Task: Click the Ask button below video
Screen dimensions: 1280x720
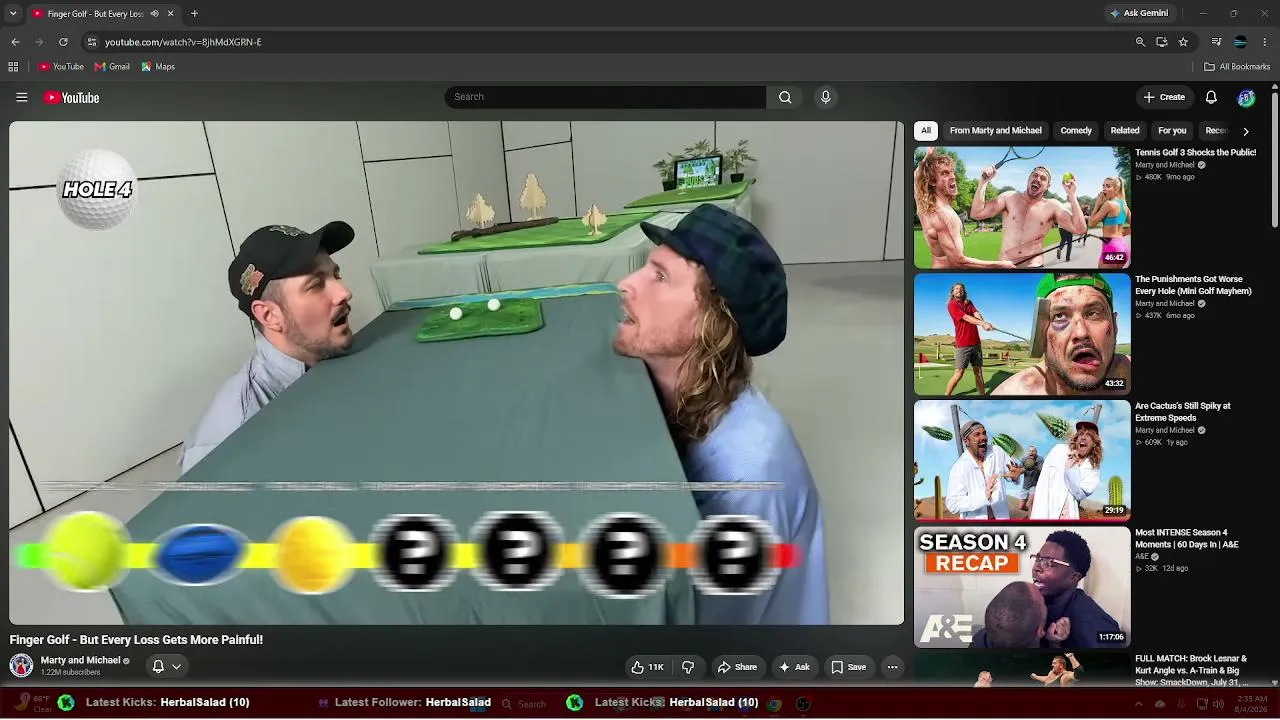Action: pyautogui.click(x=794, y=667)
